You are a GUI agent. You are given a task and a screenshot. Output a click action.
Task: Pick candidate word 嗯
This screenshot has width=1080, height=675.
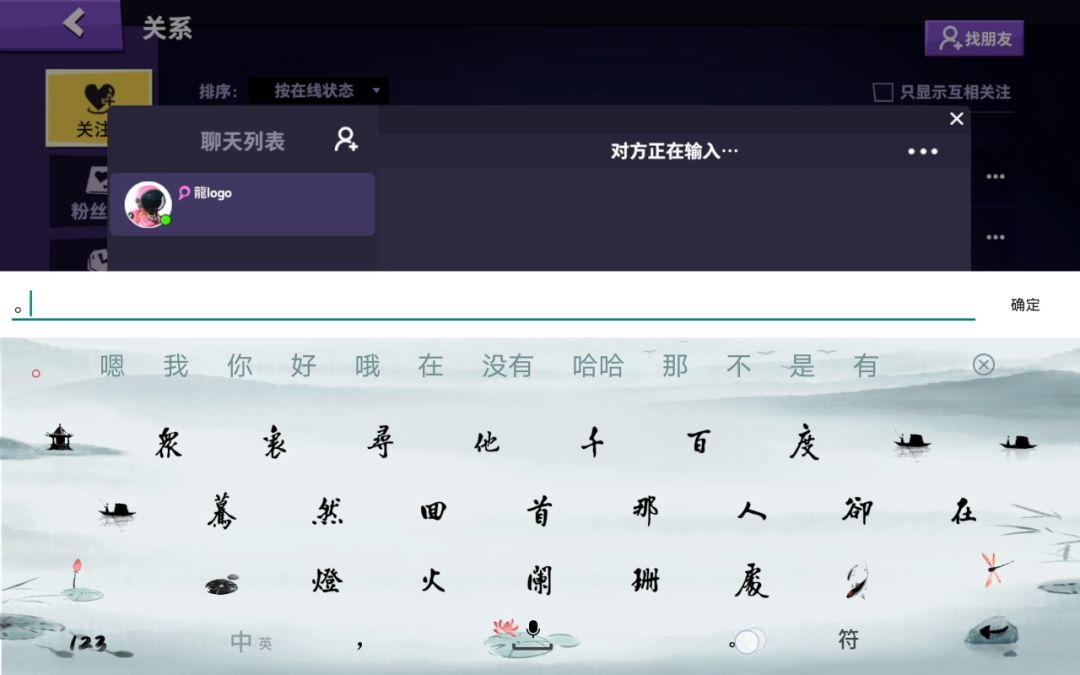coord(112,365)
